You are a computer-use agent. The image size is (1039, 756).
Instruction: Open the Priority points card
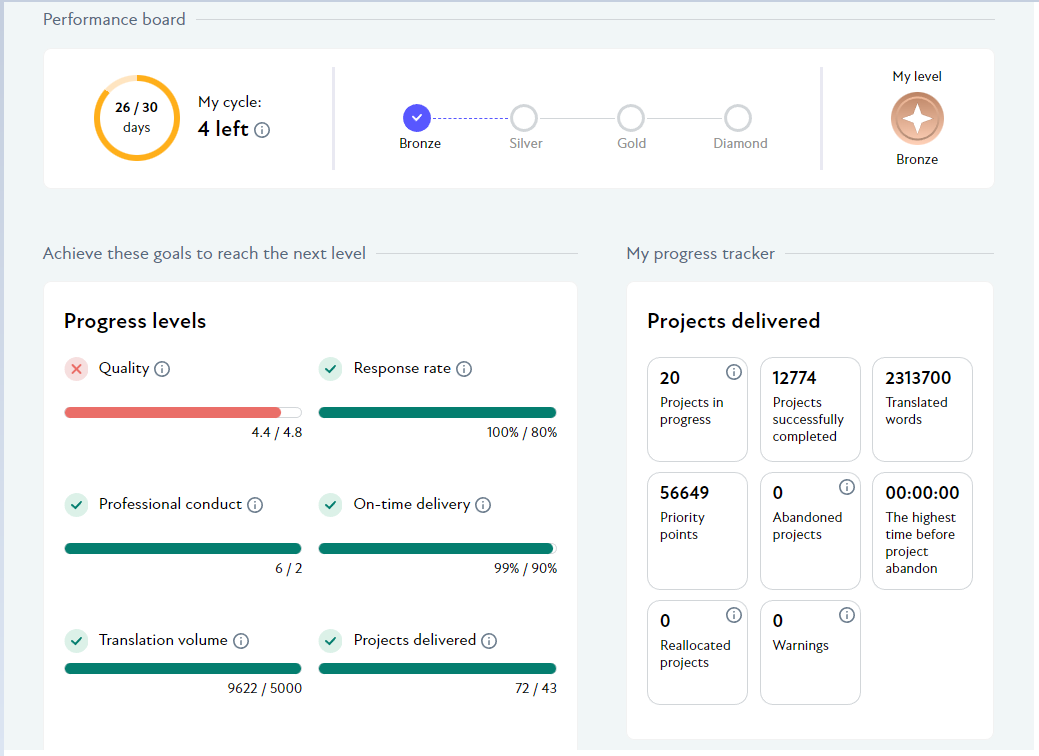tap(697, 530)
